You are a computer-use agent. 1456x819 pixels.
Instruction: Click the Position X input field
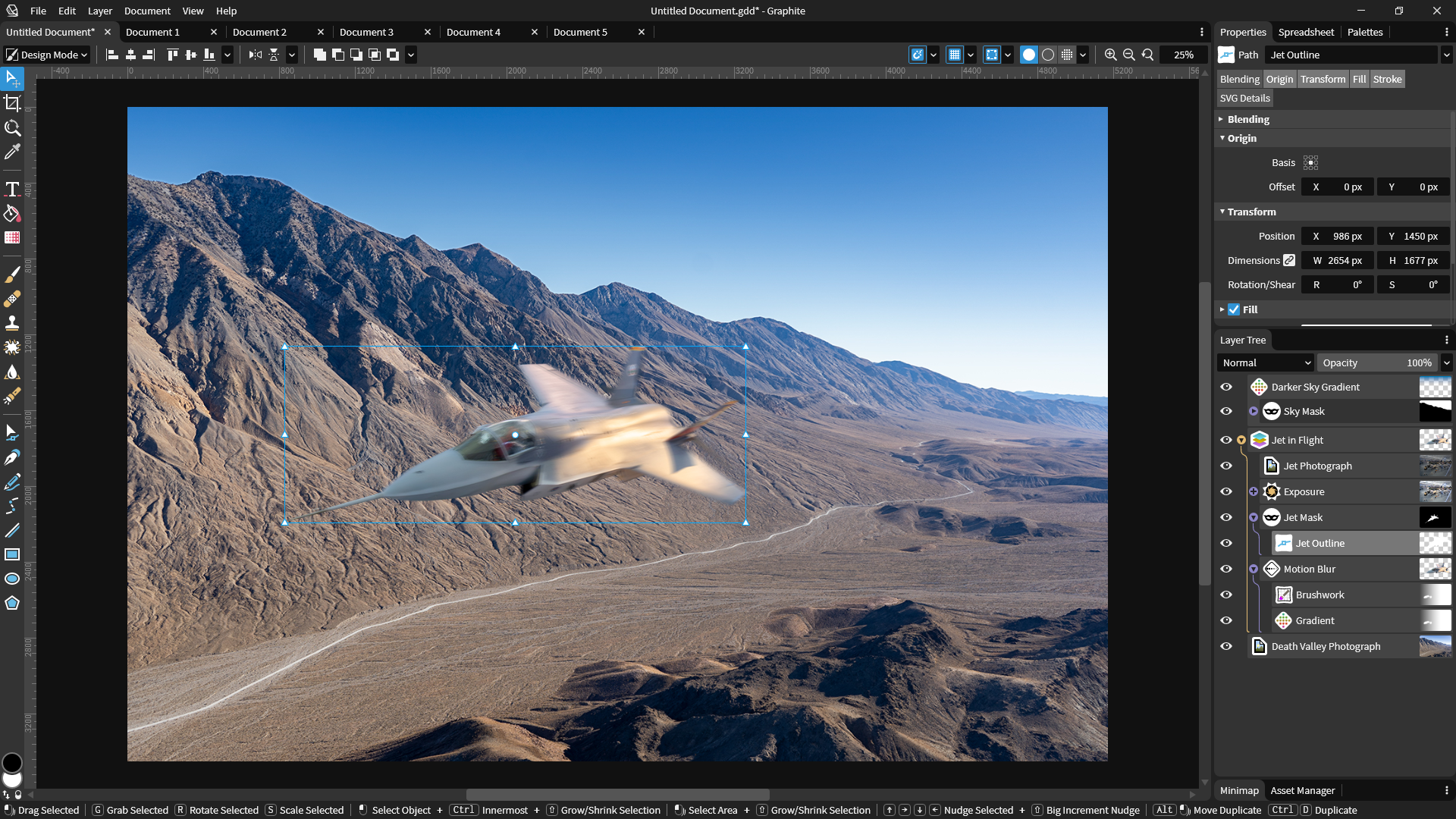coord(1338,236)
